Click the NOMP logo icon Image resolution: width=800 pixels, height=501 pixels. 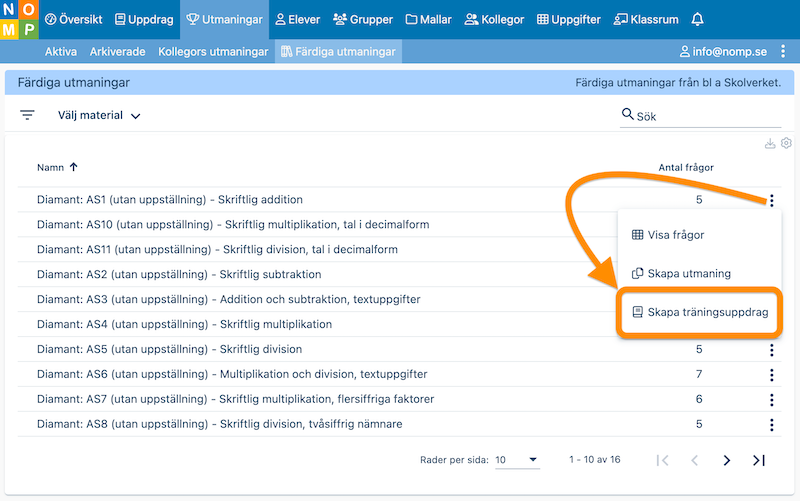19,19
